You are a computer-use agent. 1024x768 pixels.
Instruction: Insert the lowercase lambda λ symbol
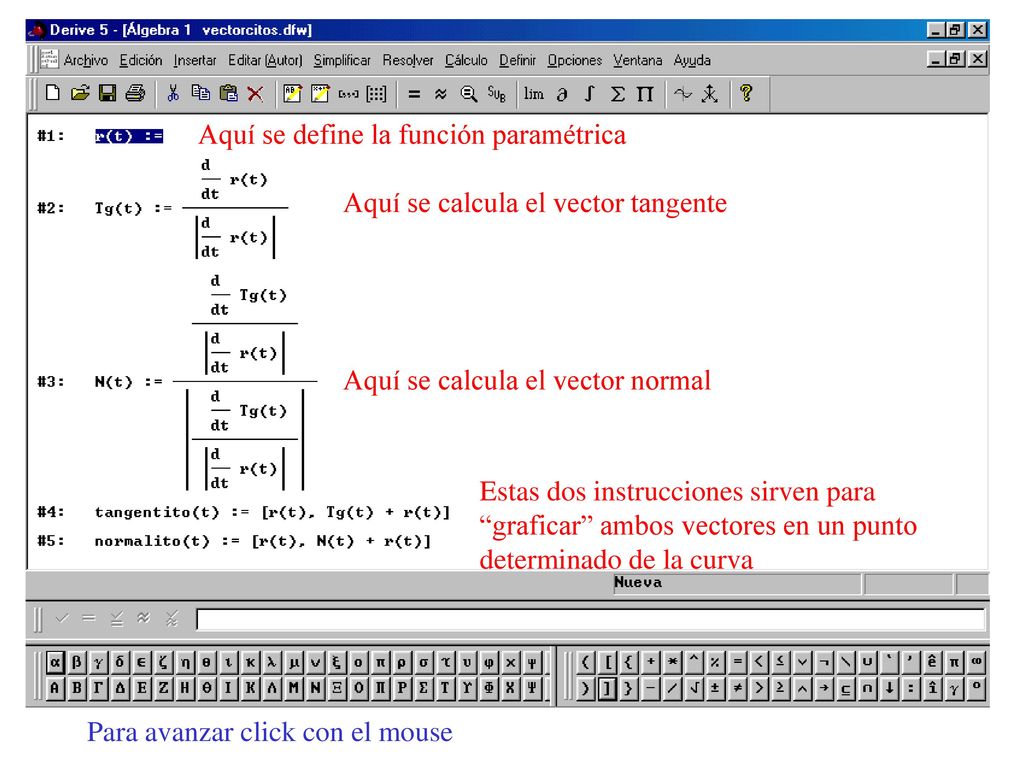(x=272, y=662)
